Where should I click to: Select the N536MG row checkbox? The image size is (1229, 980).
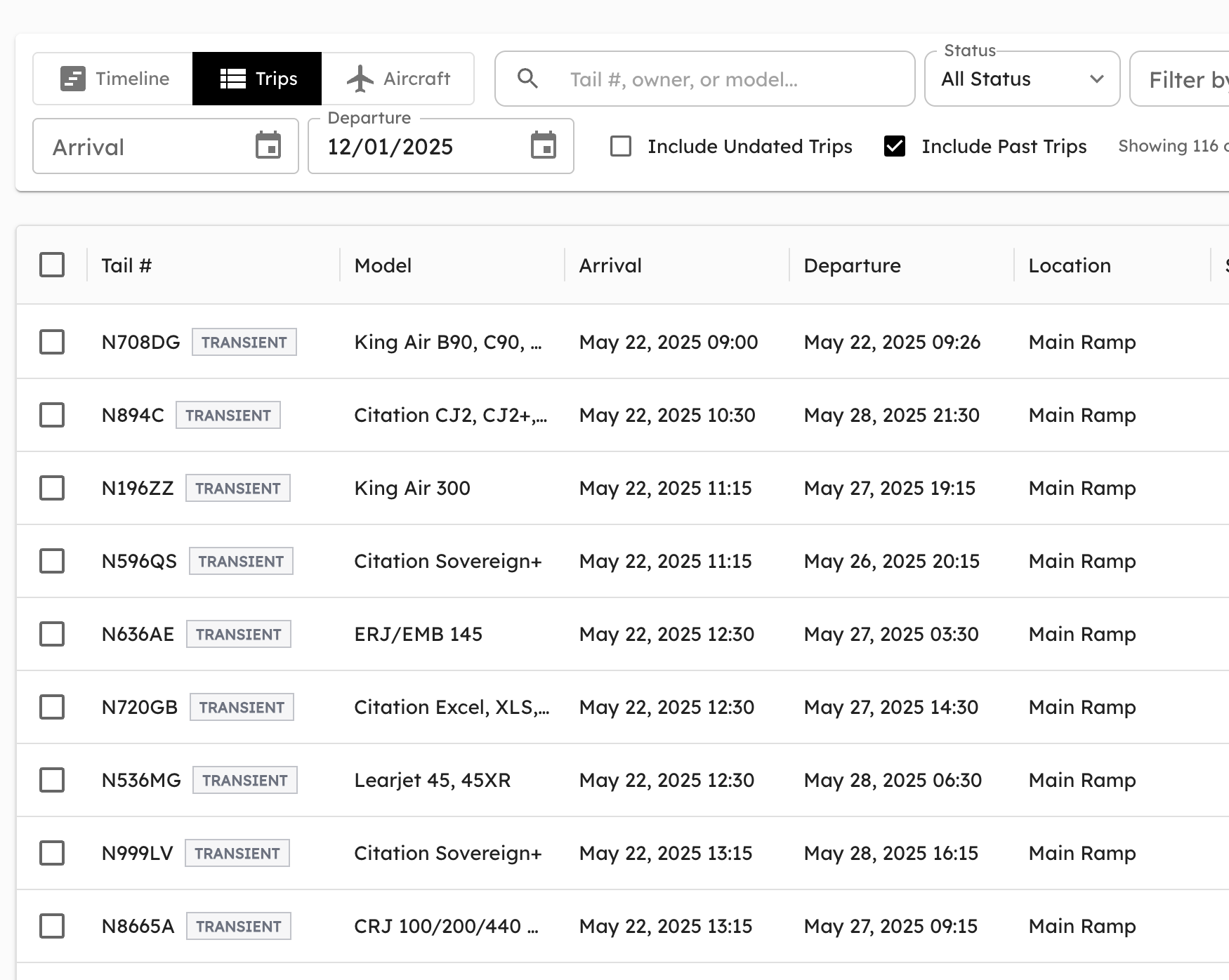(x=52, y=780)
